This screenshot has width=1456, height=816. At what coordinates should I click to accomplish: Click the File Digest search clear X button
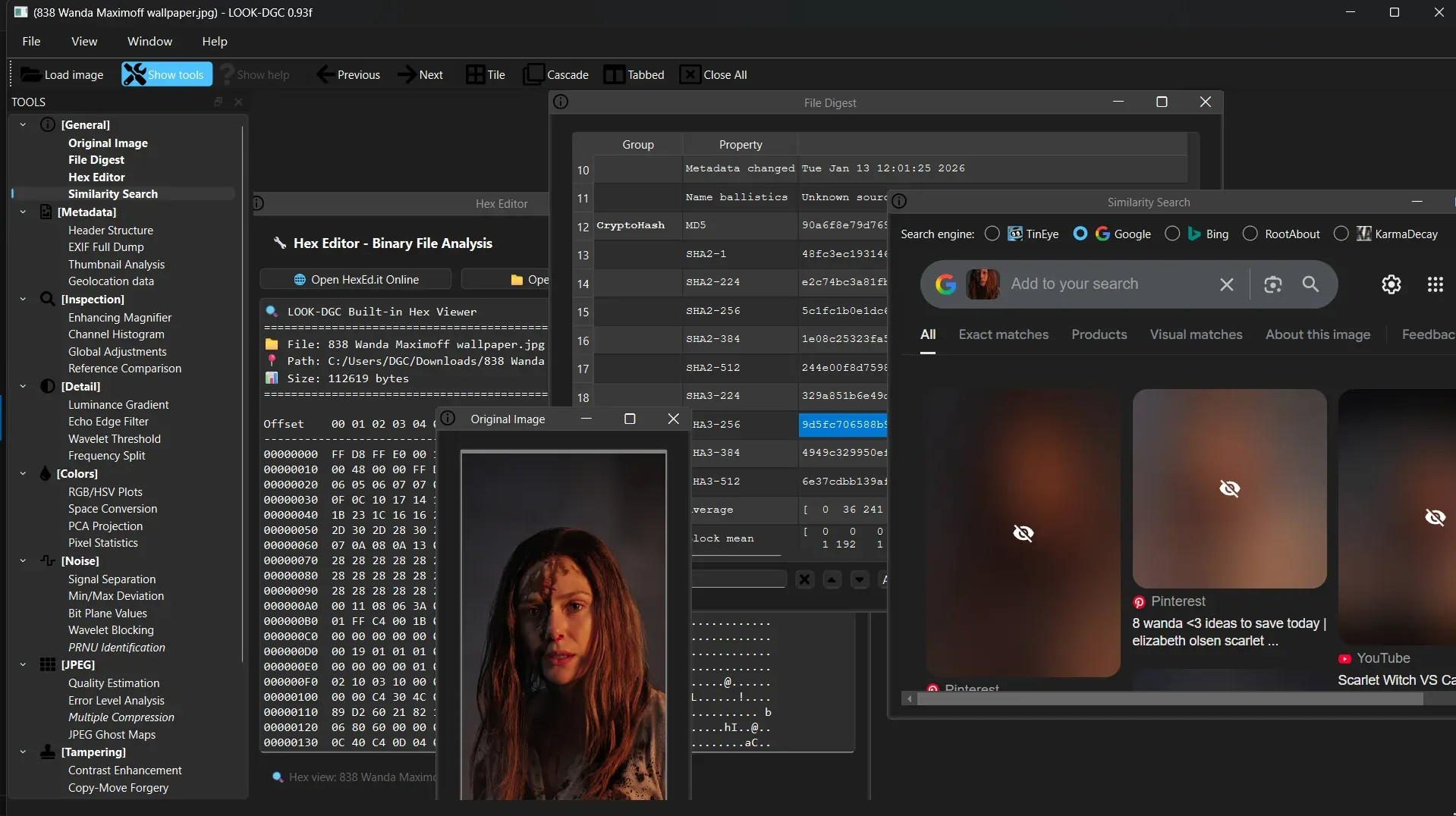coord(805,579)
